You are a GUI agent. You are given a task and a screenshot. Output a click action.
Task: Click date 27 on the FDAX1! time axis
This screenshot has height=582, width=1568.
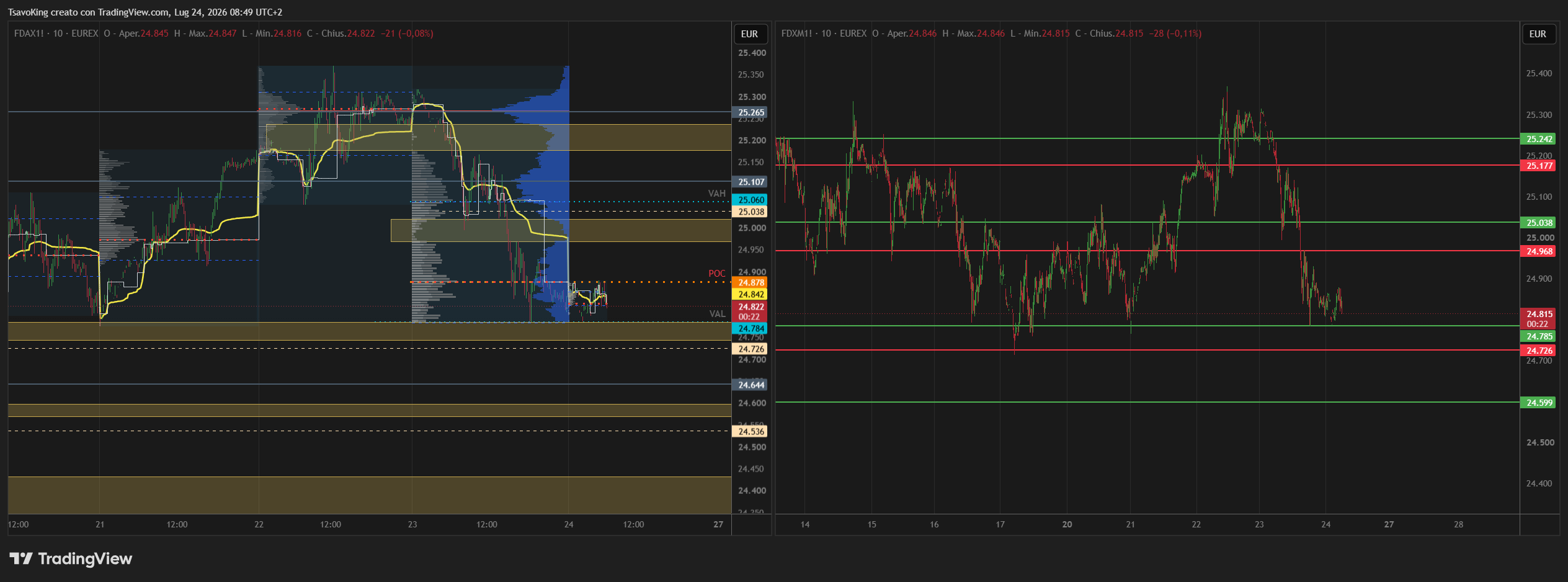click(718, 524)
